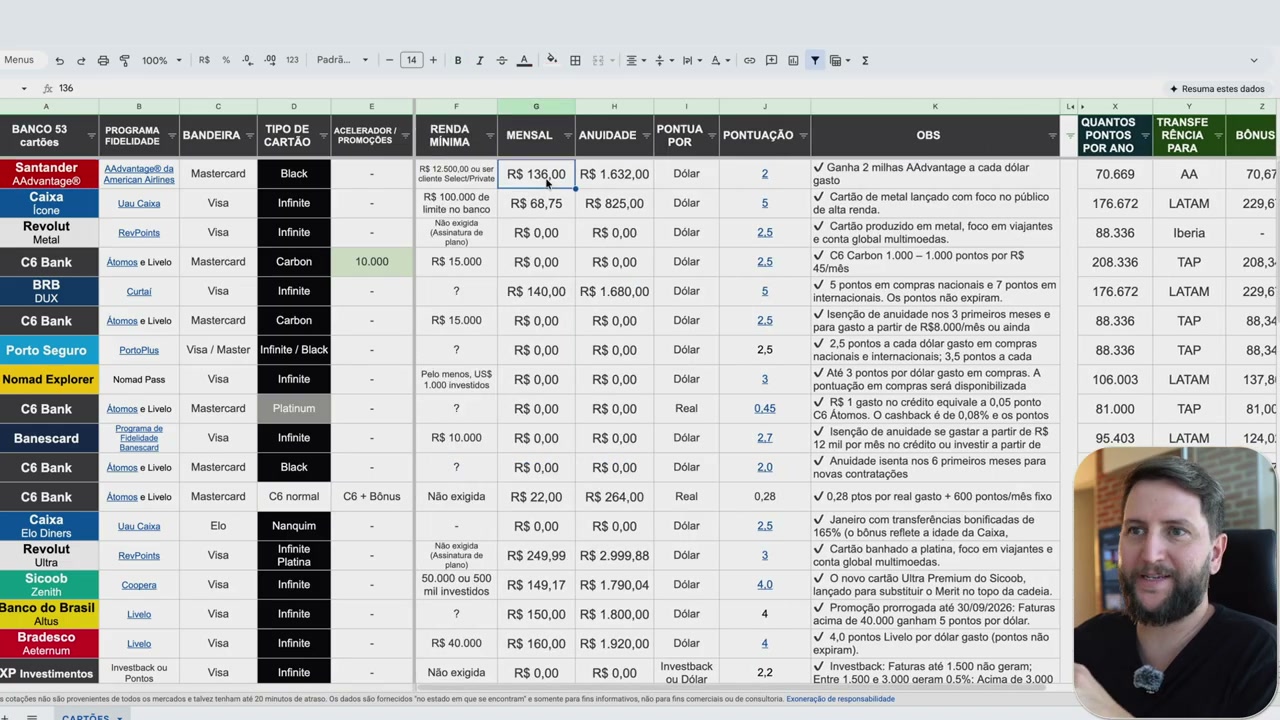Click the merge cells icon
Viewport: 1280px width, 720px height.
[598, 60]
